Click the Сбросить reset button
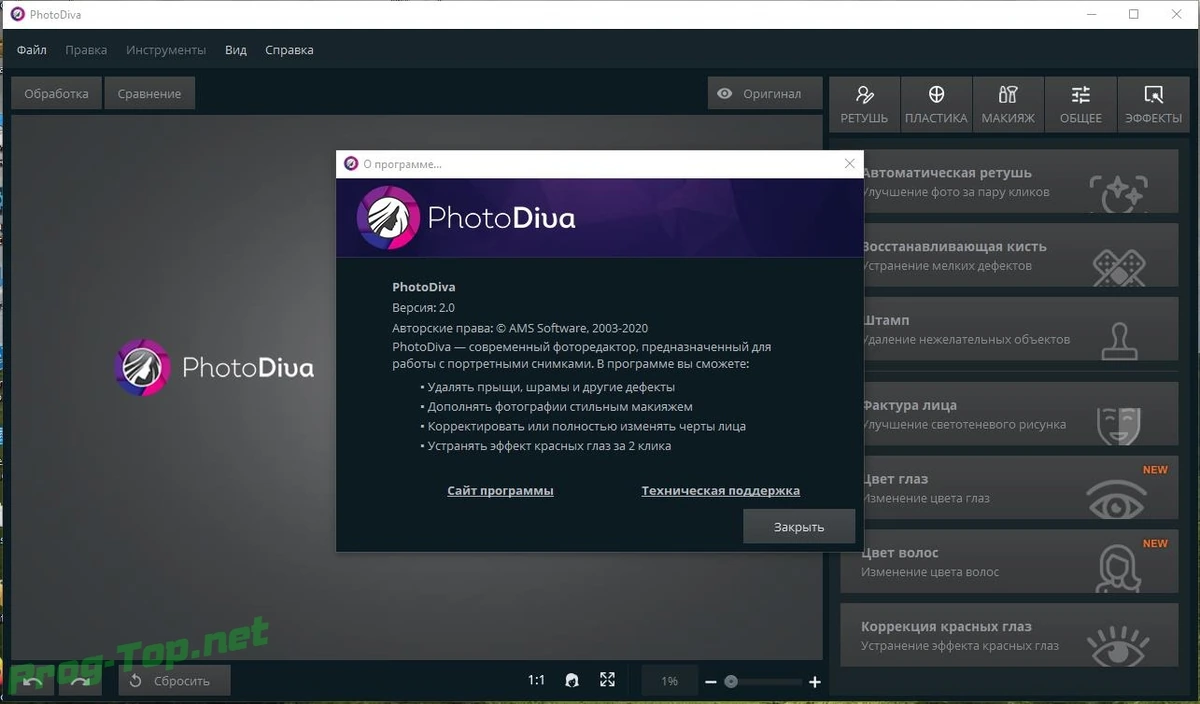The height and width of the screenshot is (704, 1200). 175,681
